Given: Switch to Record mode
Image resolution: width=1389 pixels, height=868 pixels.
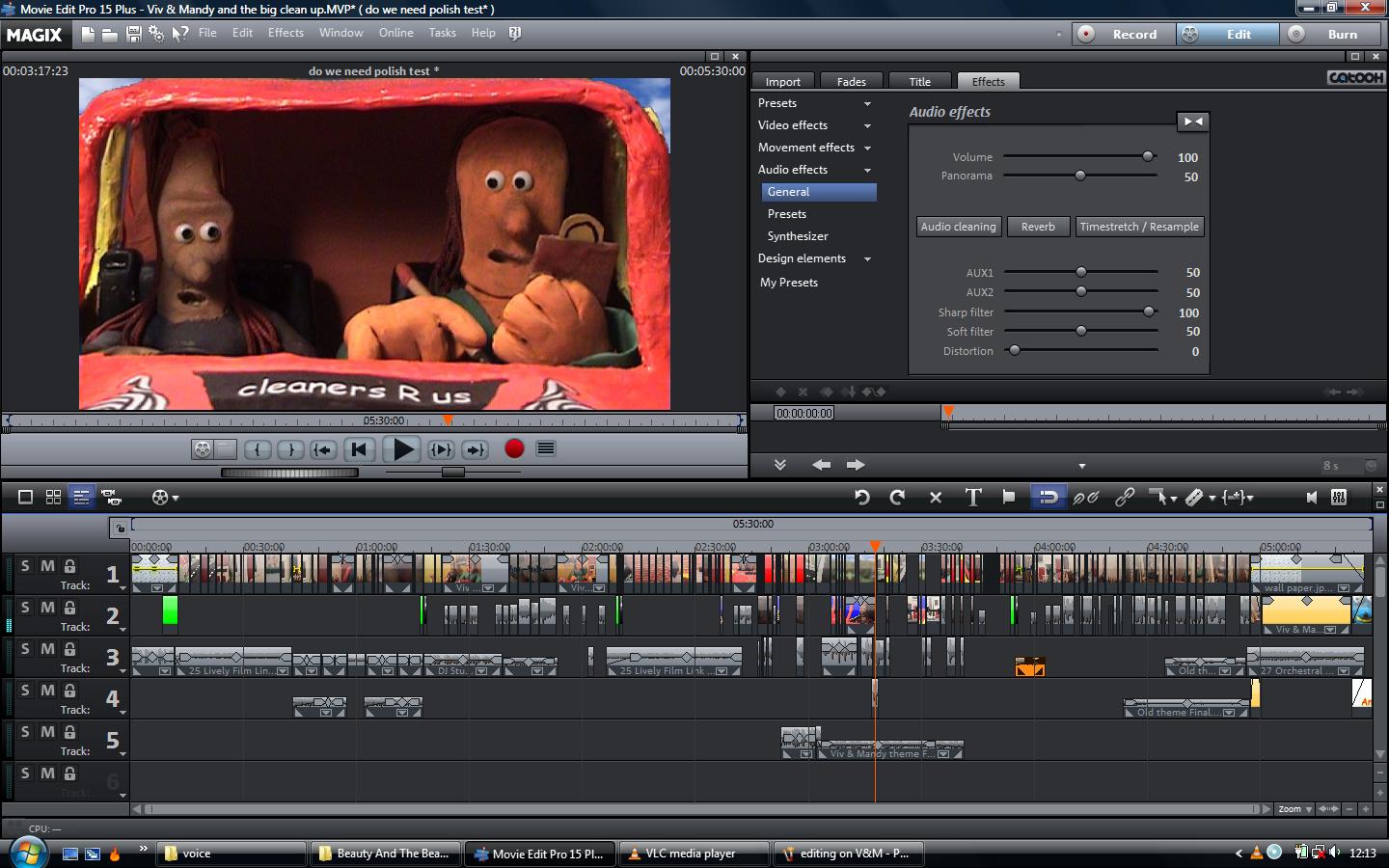Looking at the screenshot, I should 1124,34.
